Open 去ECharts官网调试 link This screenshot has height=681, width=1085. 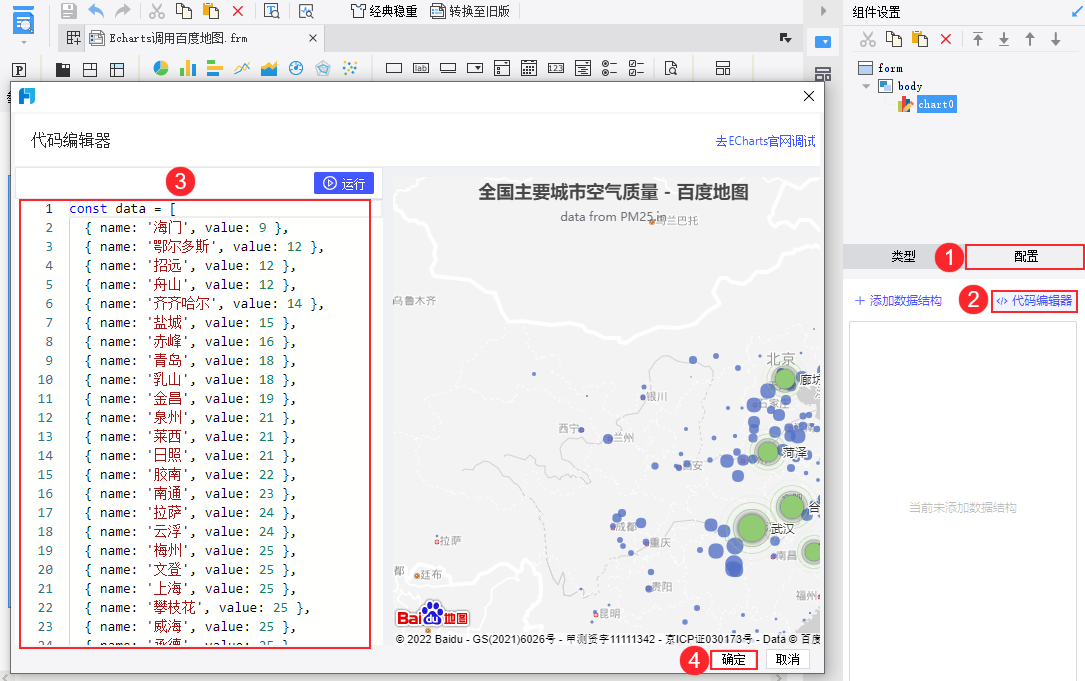click(x=765, y=141)
